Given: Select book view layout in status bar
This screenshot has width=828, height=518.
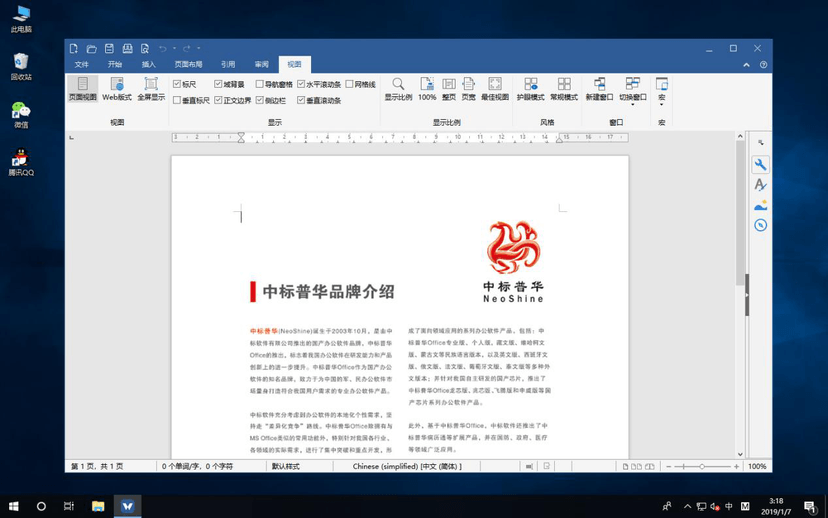Looking at the screenshot, I should point(650,467).
